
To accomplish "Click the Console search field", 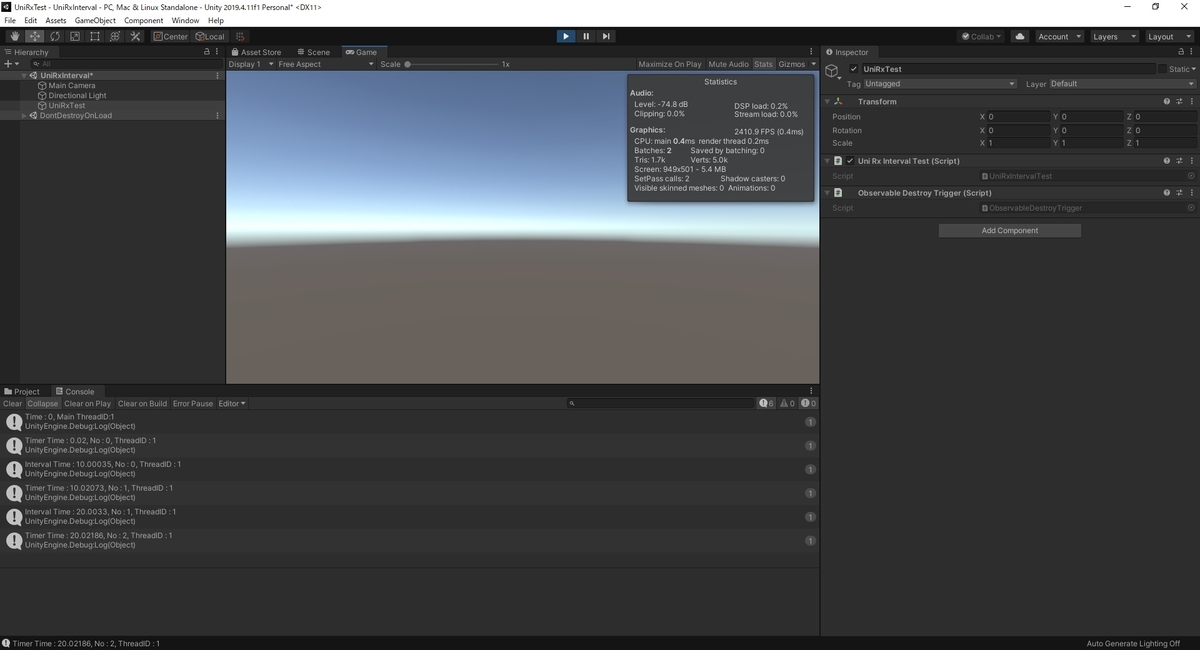I will [x=660, y=403].
